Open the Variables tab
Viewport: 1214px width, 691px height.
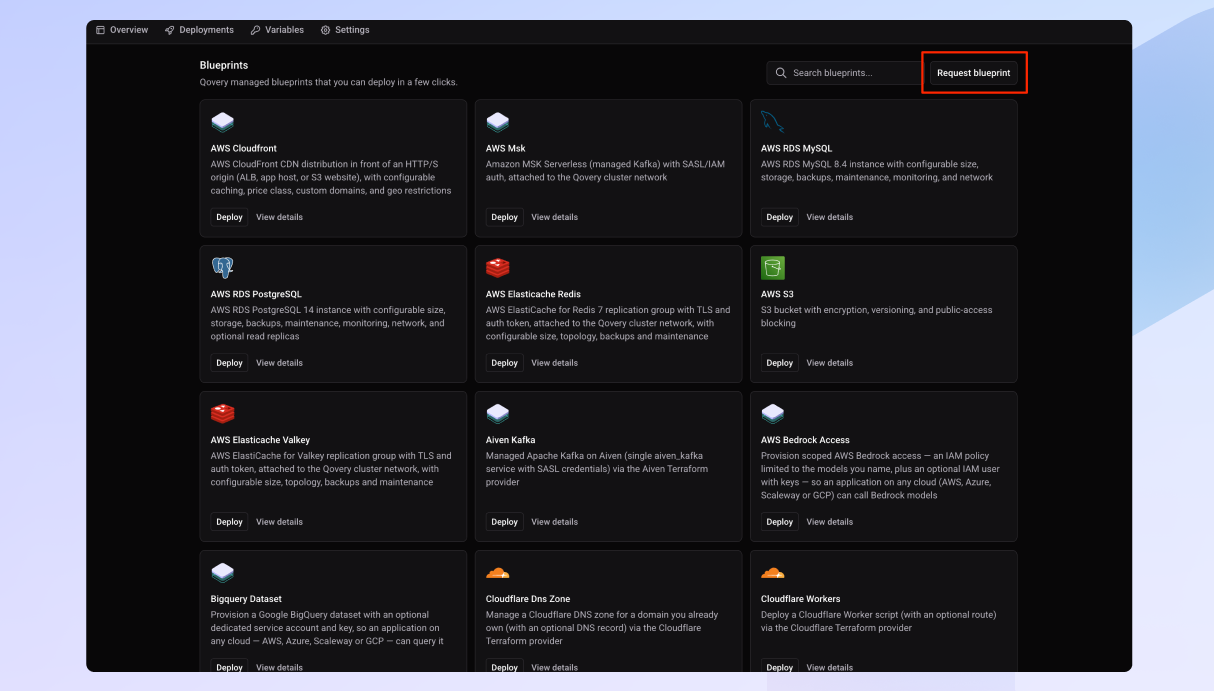pyautogui.click(x=277, y=30)
